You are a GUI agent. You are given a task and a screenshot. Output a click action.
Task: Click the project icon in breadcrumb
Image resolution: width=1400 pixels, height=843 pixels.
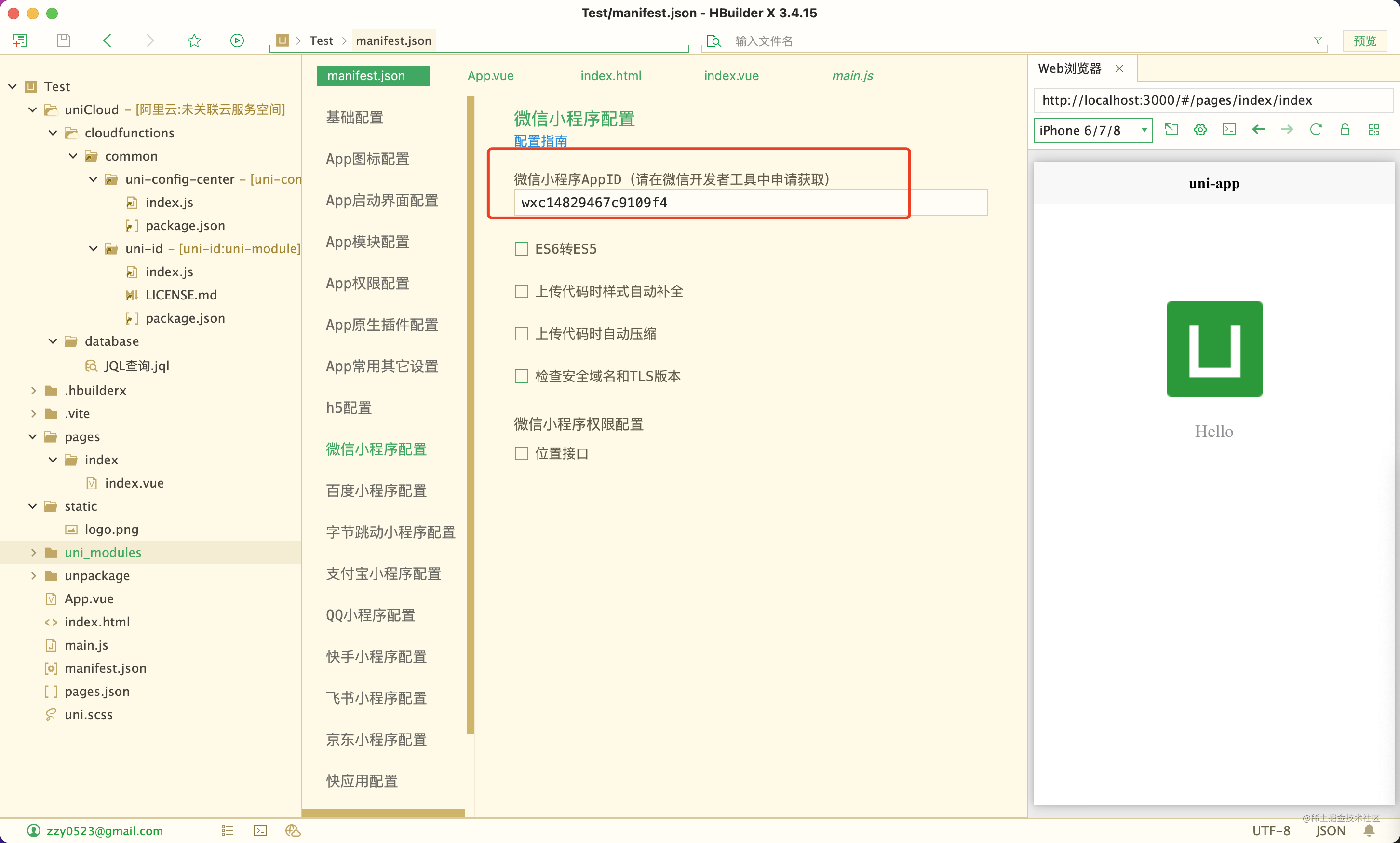(282, 41)
